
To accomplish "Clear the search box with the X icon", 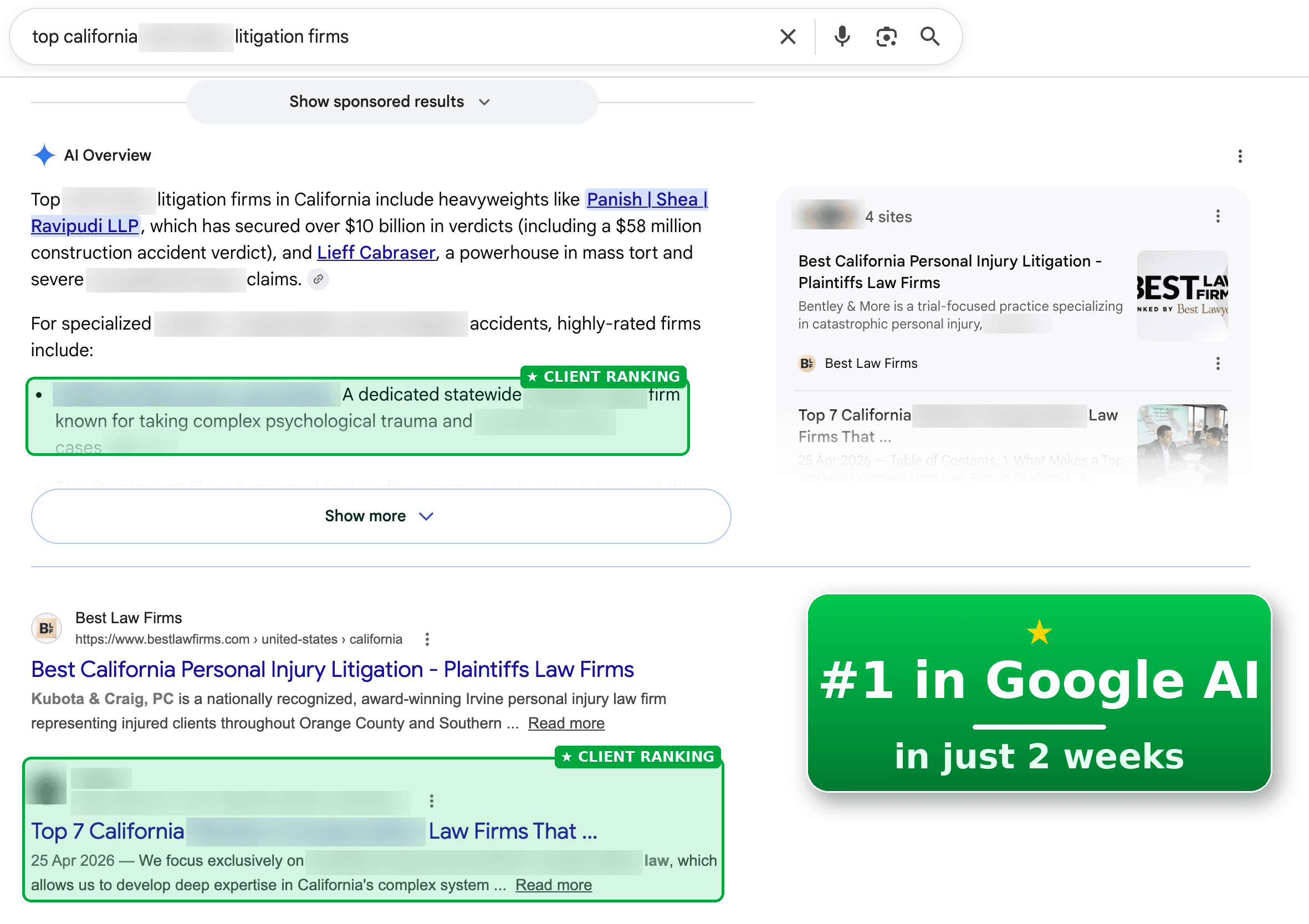I will pos(788,37).
